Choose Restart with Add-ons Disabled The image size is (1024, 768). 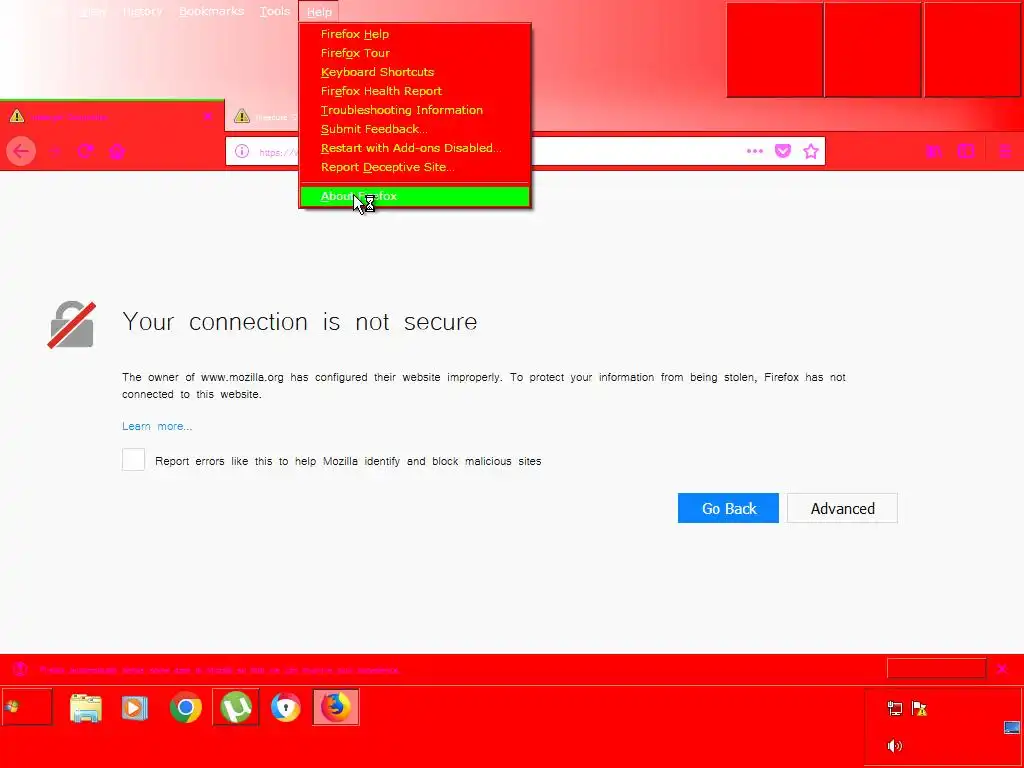[415, 148]
